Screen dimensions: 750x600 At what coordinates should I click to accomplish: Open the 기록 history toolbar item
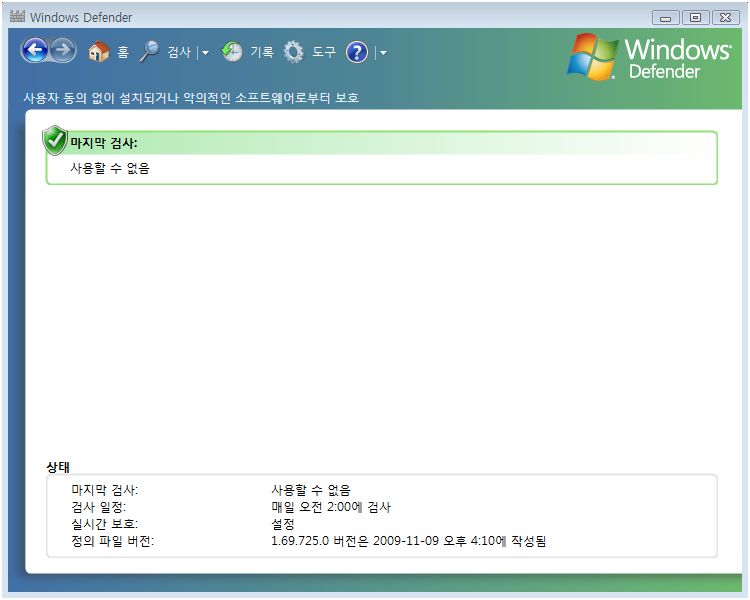[262, 52]
